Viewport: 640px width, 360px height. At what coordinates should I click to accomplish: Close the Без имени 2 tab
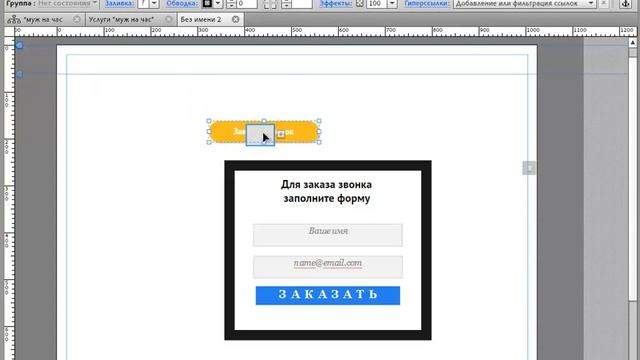click(x=236, y=19)
